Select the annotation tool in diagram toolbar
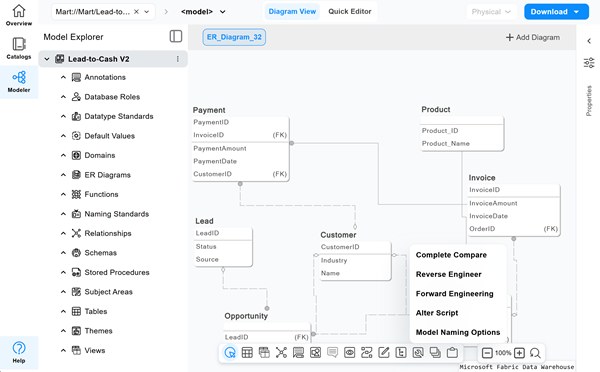This screenshot has width=600, height=372. point(298,352)
